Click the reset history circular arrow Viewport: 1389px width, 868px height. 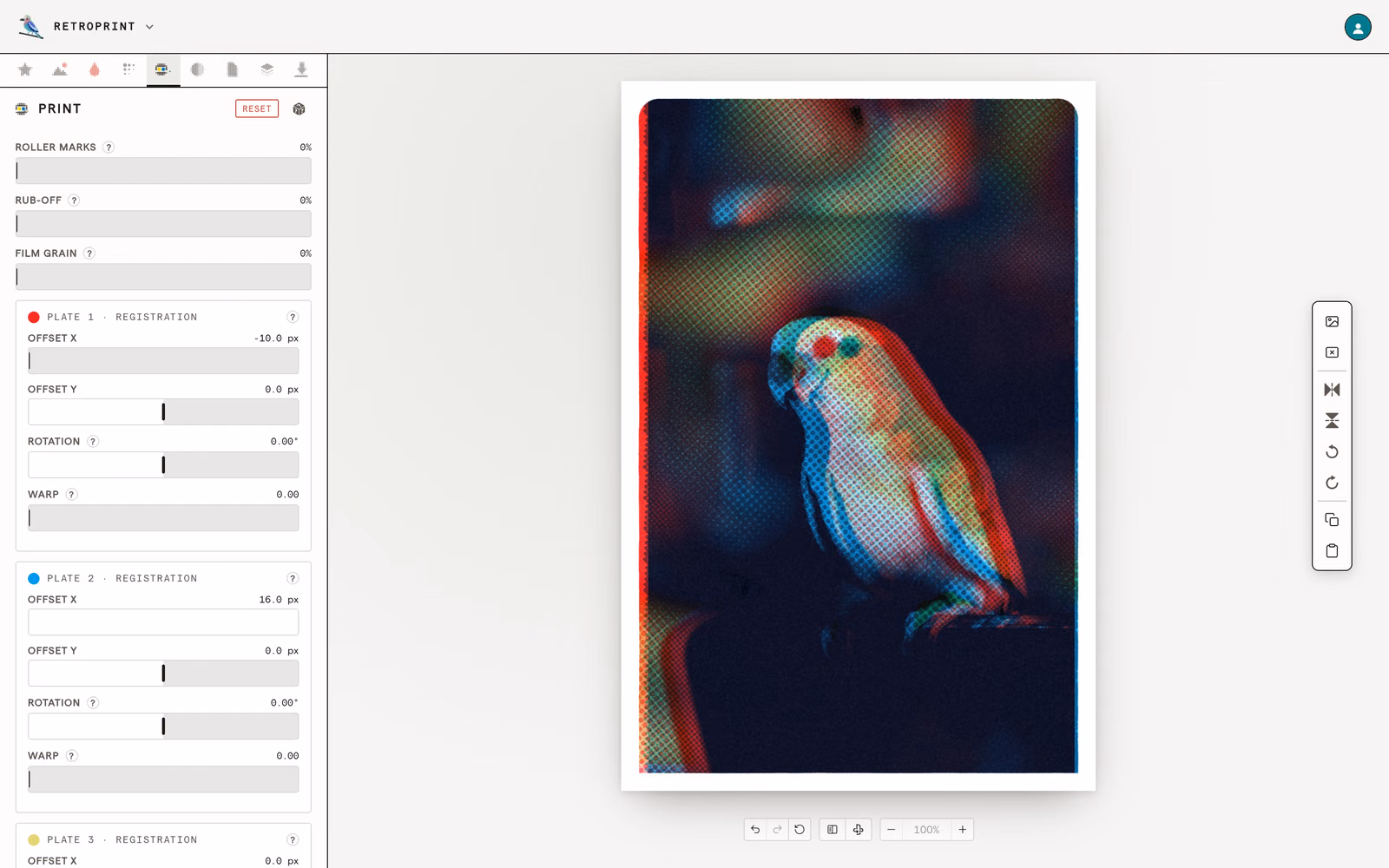tap(800, 830)
